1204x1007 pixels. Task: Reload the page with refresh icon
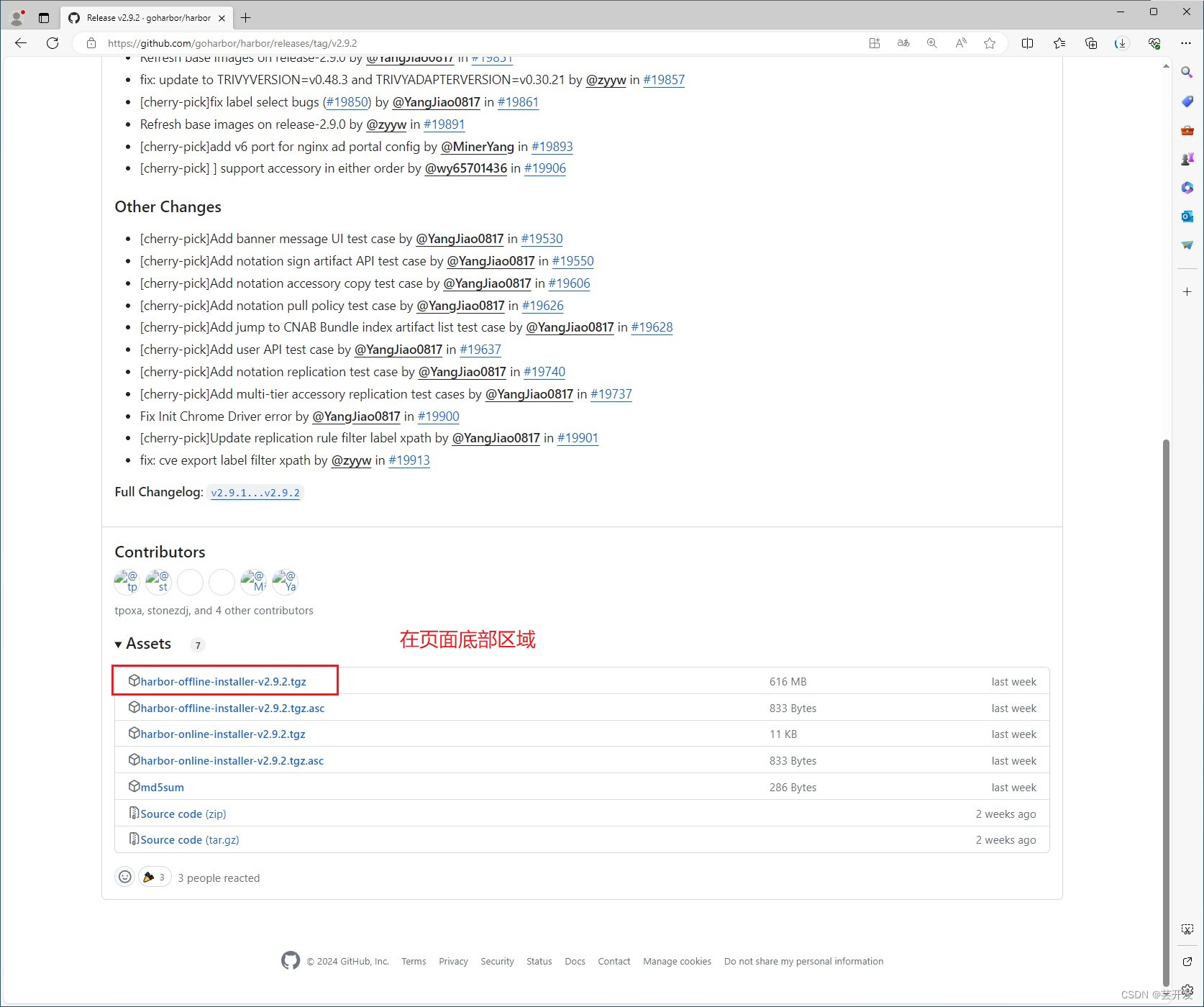click(53, 43)
